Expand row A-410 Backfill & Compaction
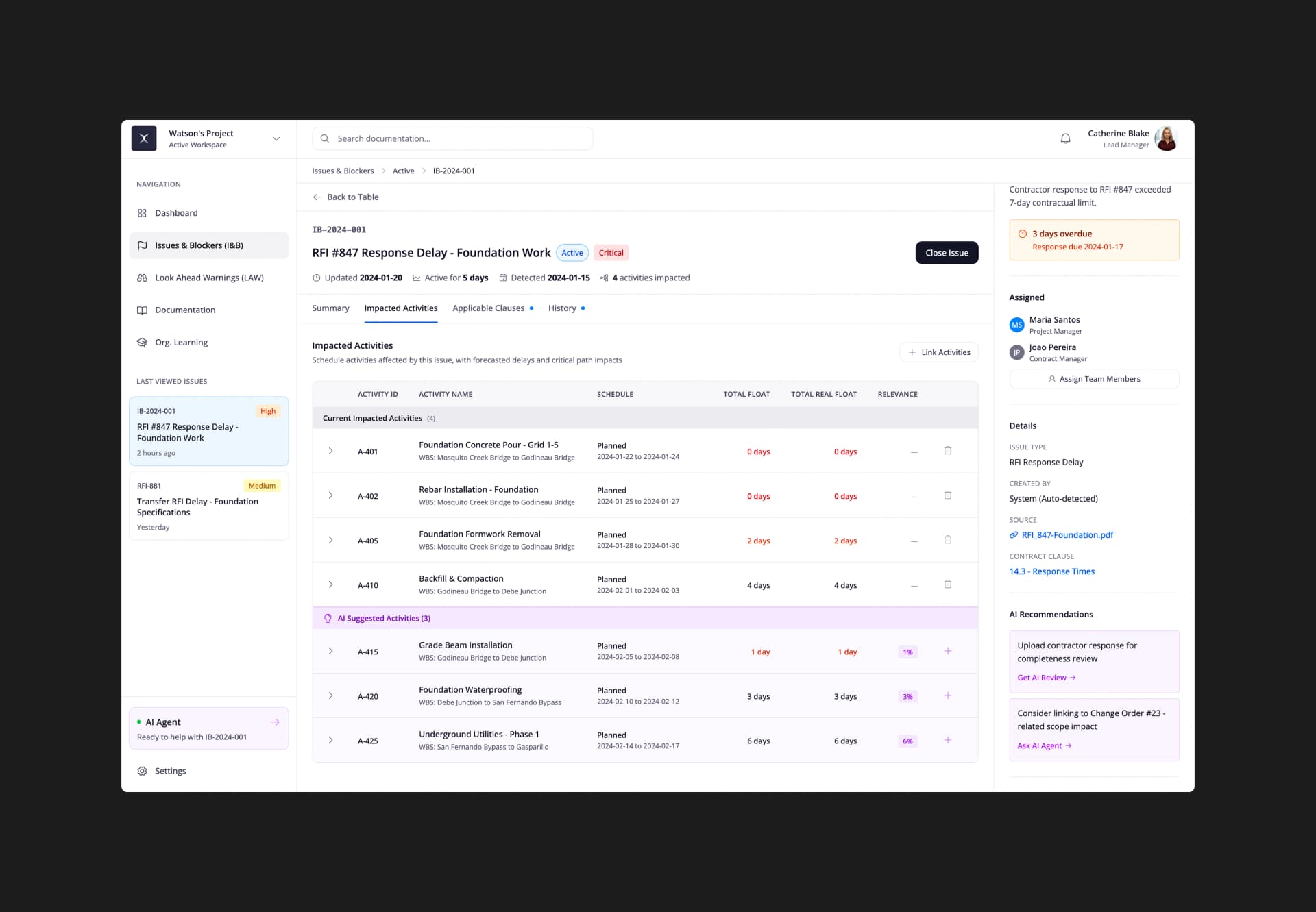 coord(330,584)
